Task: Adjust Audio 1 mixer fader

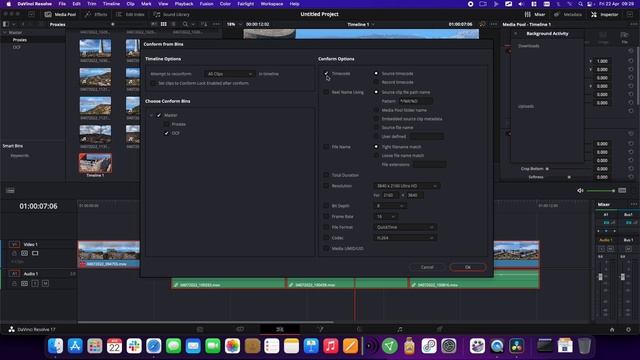Action: coord(600,277)
